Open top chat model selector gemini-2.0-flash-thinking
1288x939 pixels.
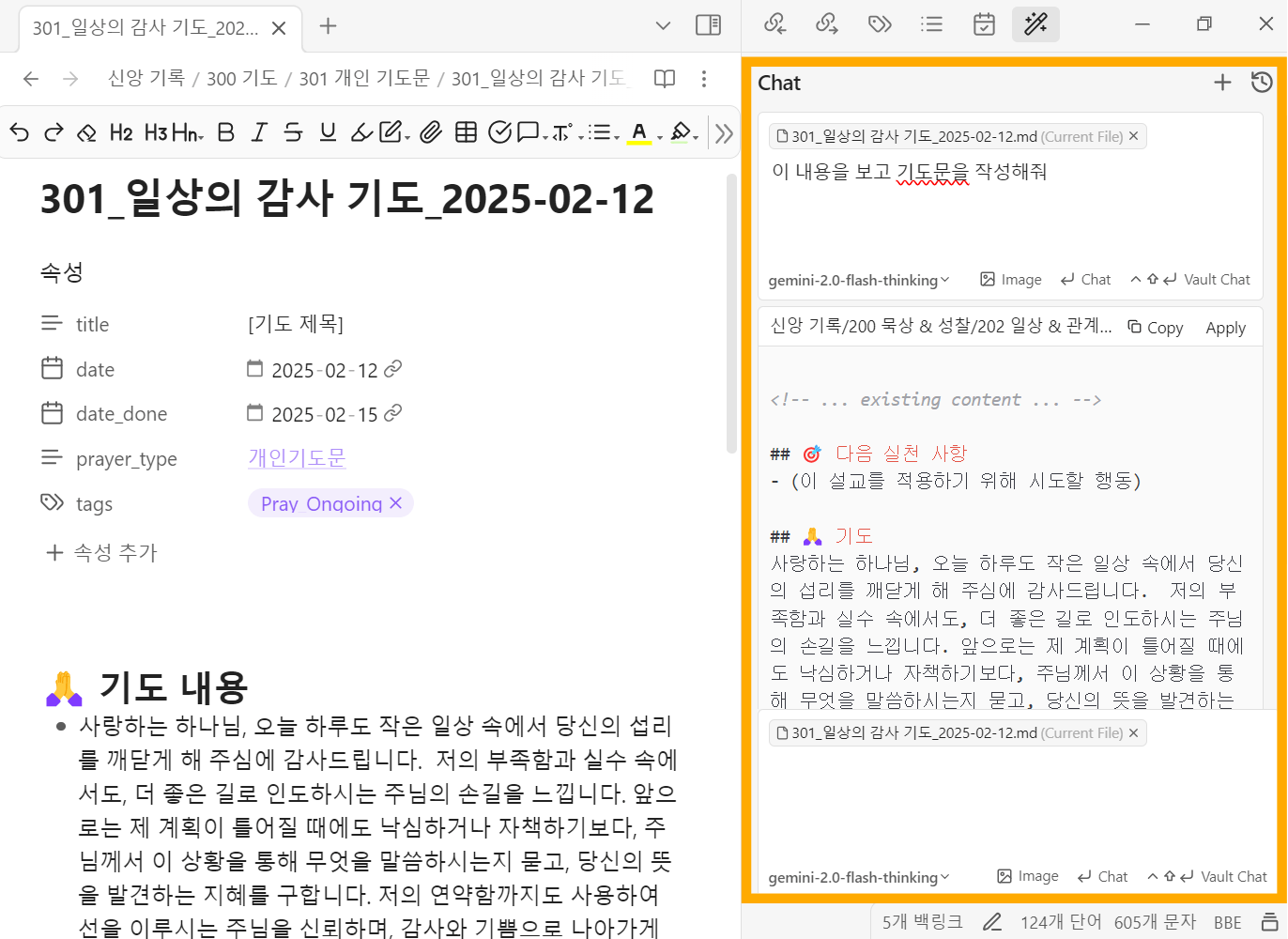859,280
